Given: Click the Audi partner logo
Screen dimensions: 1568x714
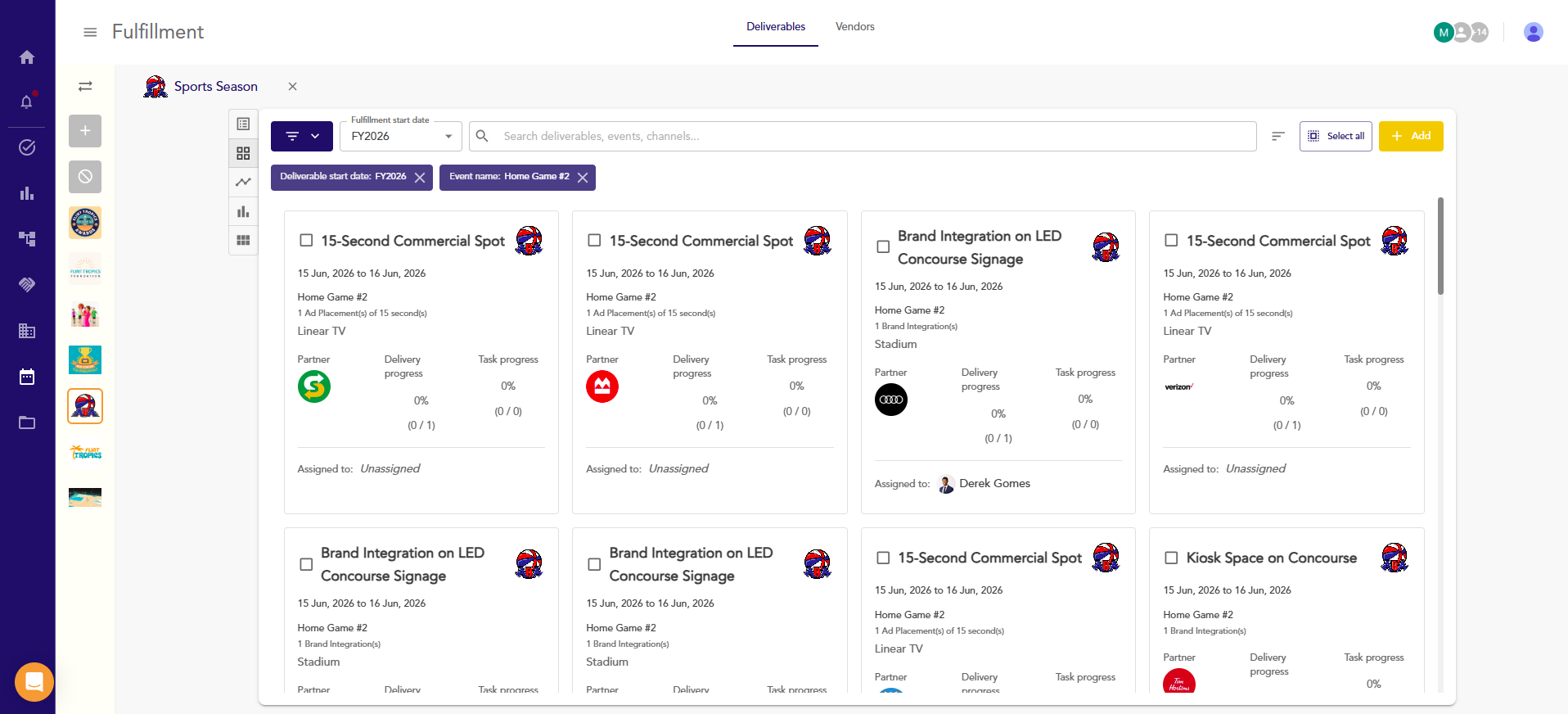Looking at the screenshot, I should (x=891, y=400).
